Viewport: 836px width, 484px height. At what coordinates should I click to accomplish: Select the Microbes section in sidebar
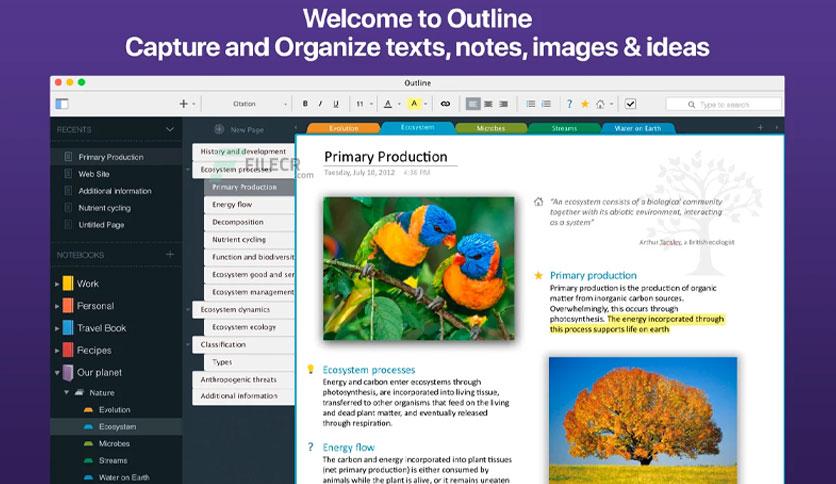[116, 443]
